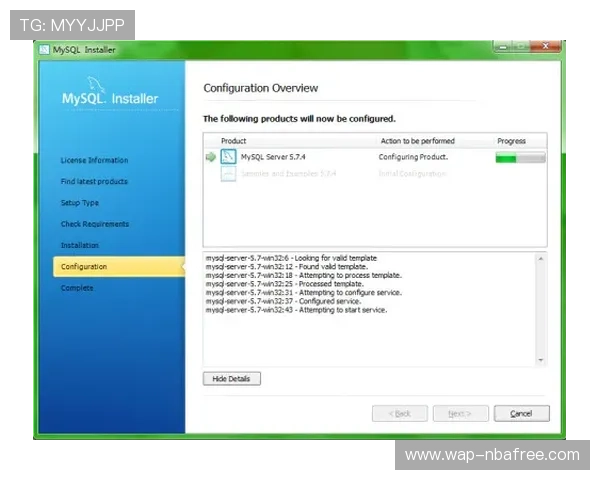Click the MySQL Server 5.7.4 product icon

pos(228,157)
